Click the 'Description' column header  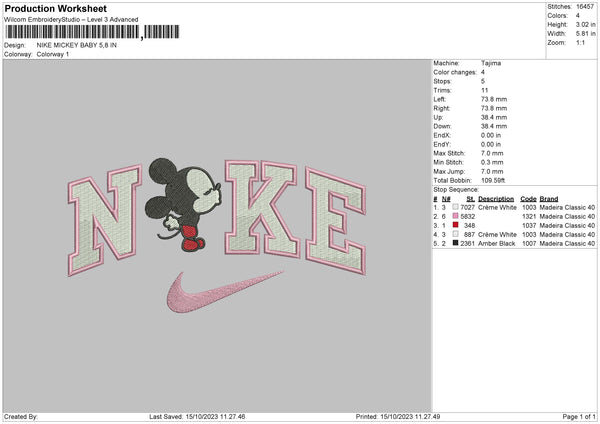(x=496, y=199)
